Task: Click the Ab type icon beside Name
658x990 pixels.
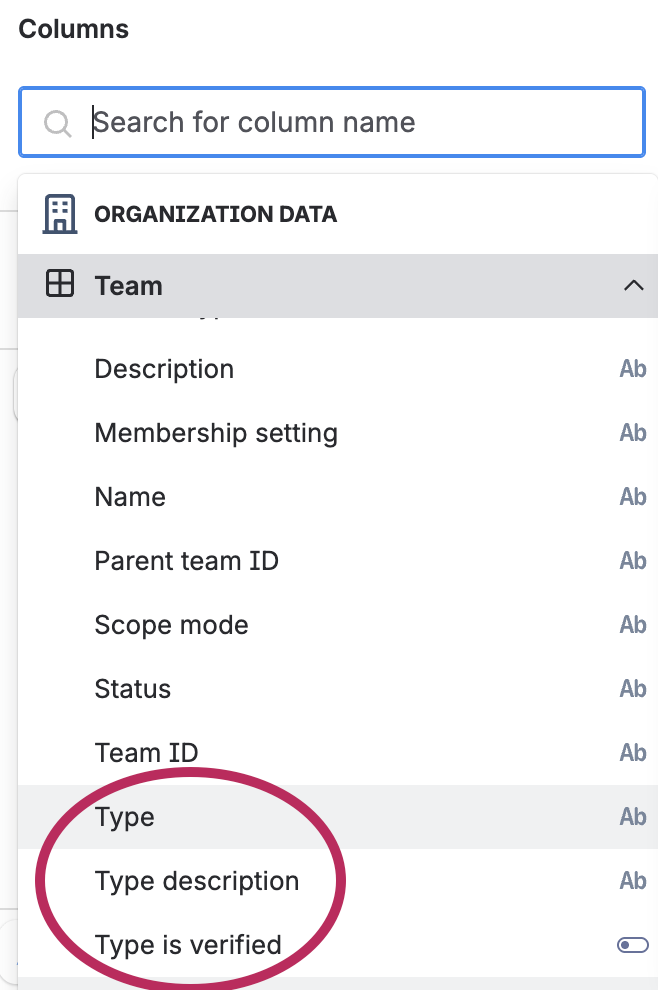Action: pyautogui.click(x=633, y=496)
